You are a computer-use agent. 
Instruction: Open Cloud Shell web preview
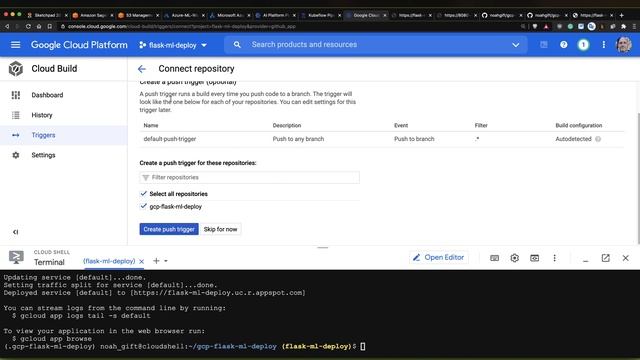coord(534,258)
